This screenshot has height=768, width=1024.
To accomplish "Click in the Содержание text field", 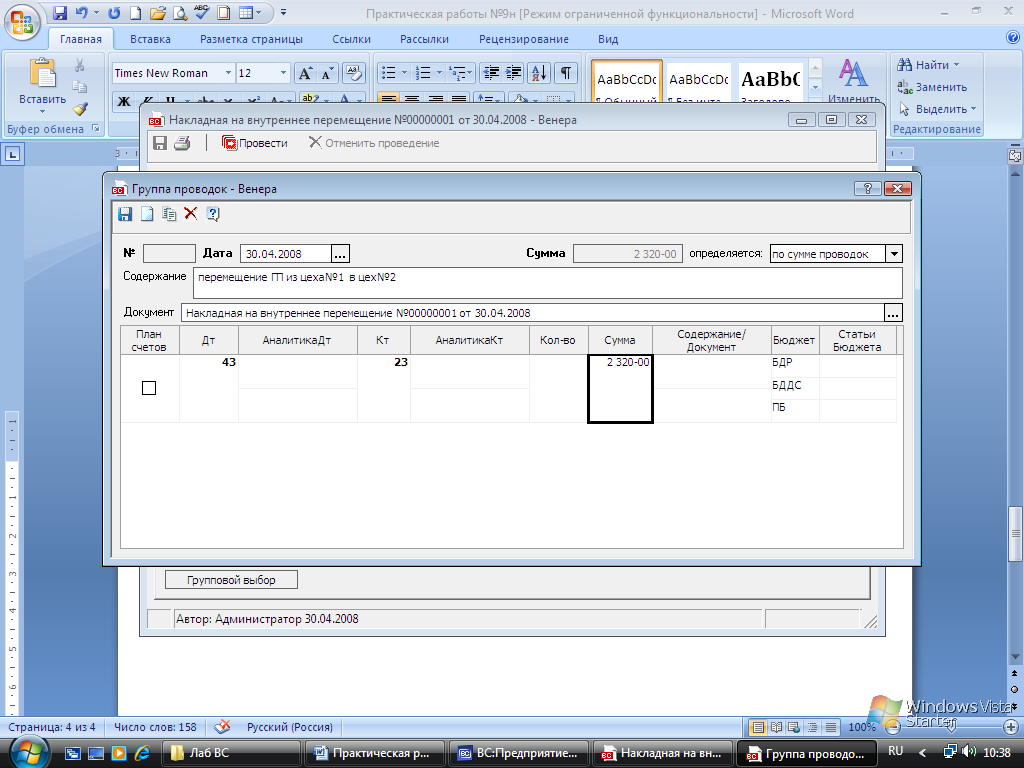I will pos(548,283).
